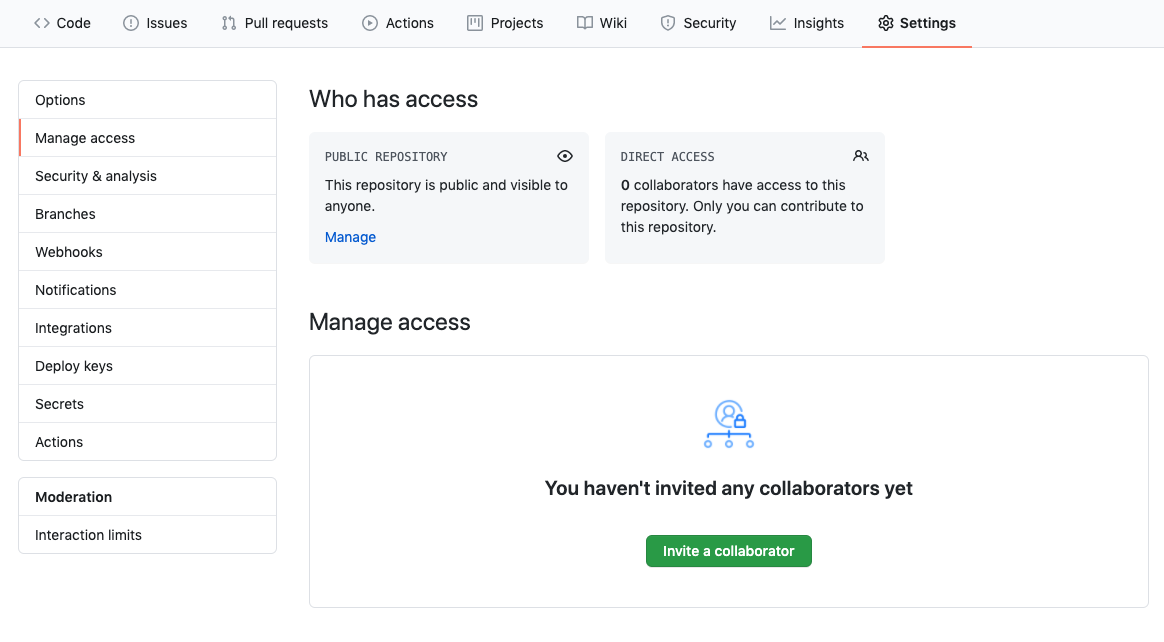Open Options in the settings sidebar
1164x642 pixels.
click(x=60, y=100)
